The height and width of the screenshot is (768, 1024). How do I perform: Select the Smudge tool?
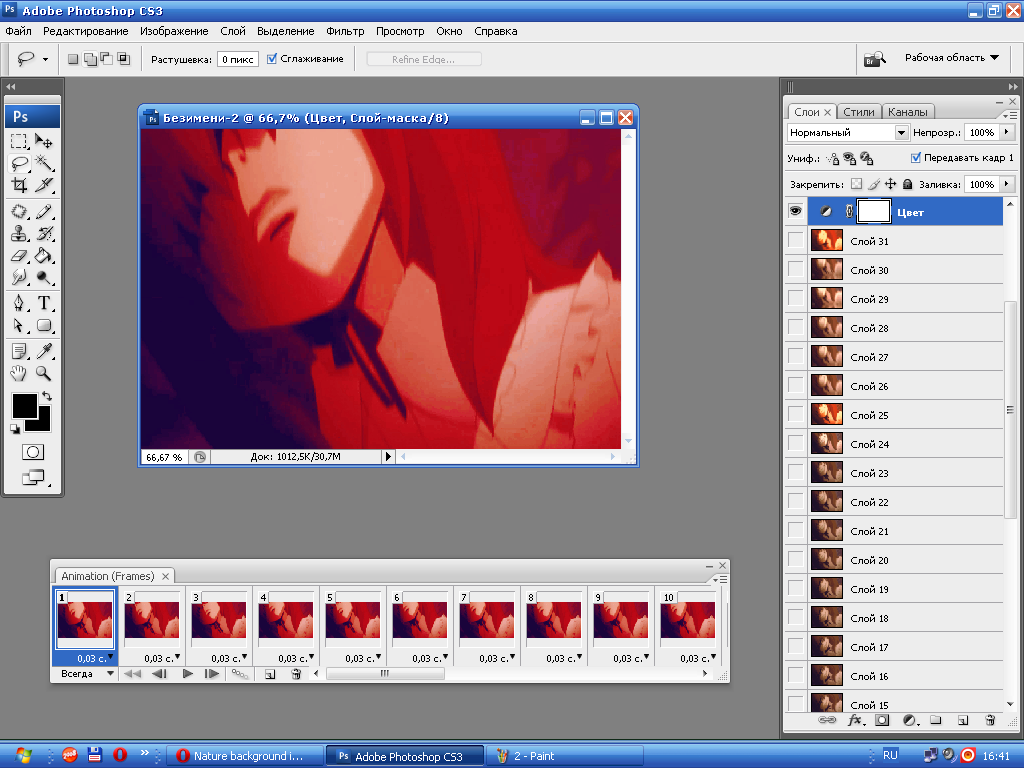[19, 278]
